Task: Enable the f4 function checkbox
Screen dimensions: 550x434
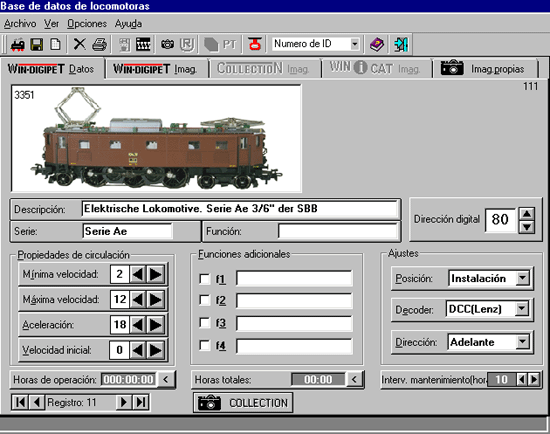Action: [204, 345]
